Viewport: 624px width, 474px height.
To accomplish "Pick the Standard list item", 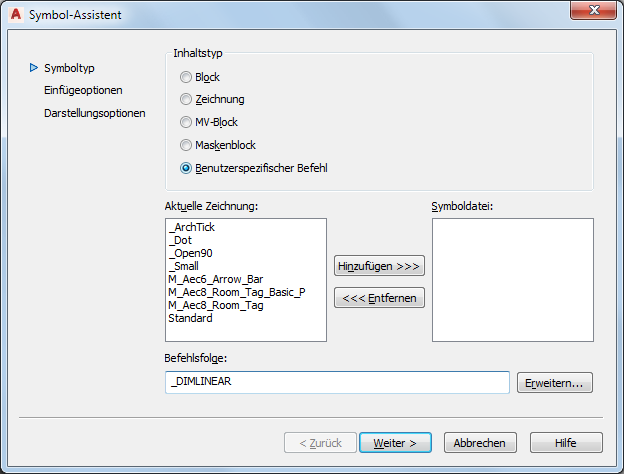I will pos(190,318).
